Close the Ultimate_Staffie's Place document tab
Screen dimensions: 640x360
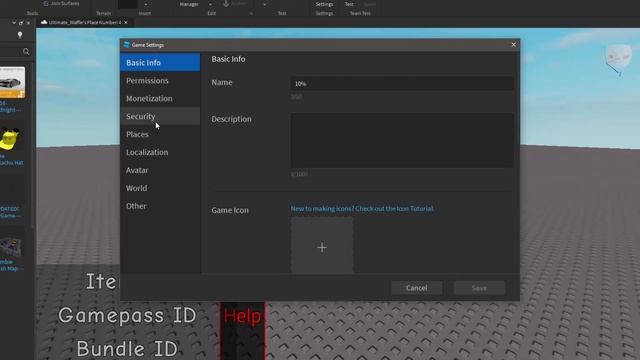(126, 22)
